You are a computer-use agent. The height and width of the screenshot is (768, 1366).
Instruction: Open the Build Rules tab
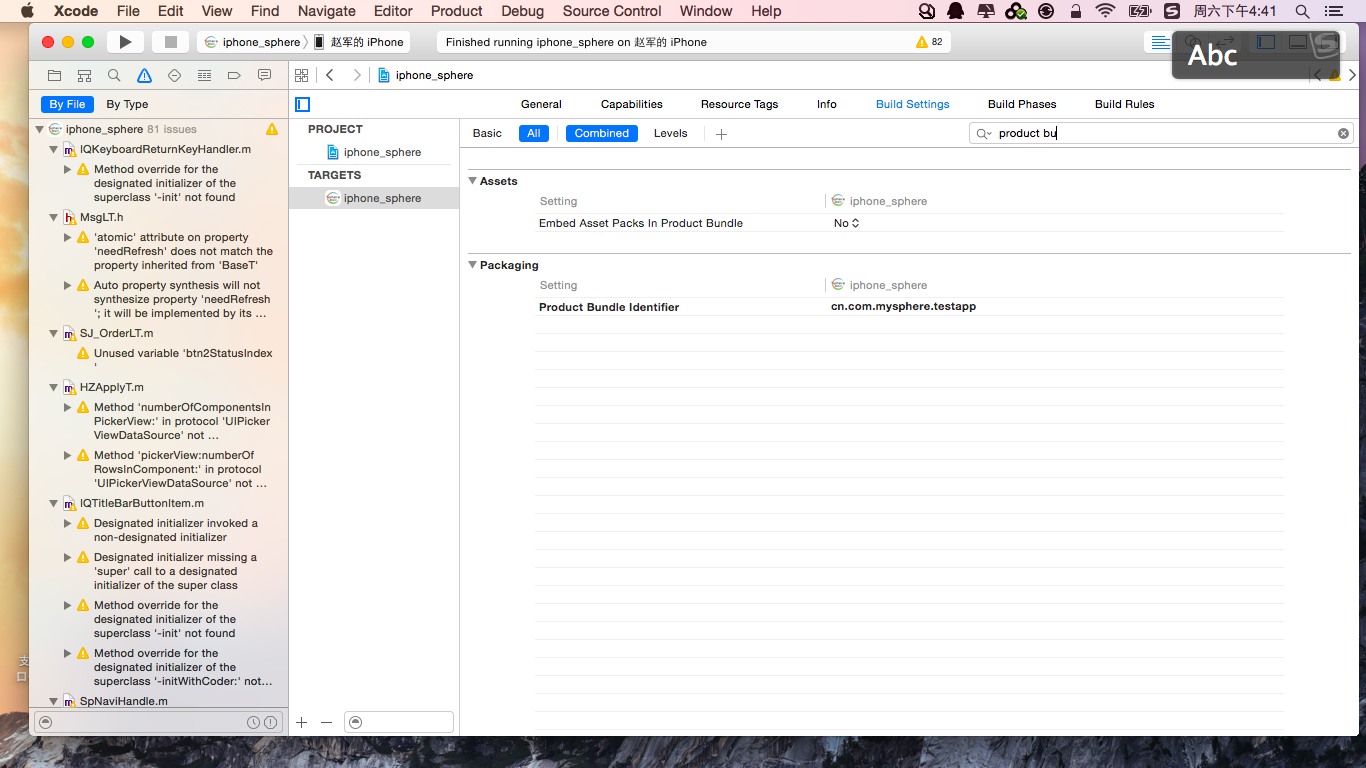[1125, 104]
